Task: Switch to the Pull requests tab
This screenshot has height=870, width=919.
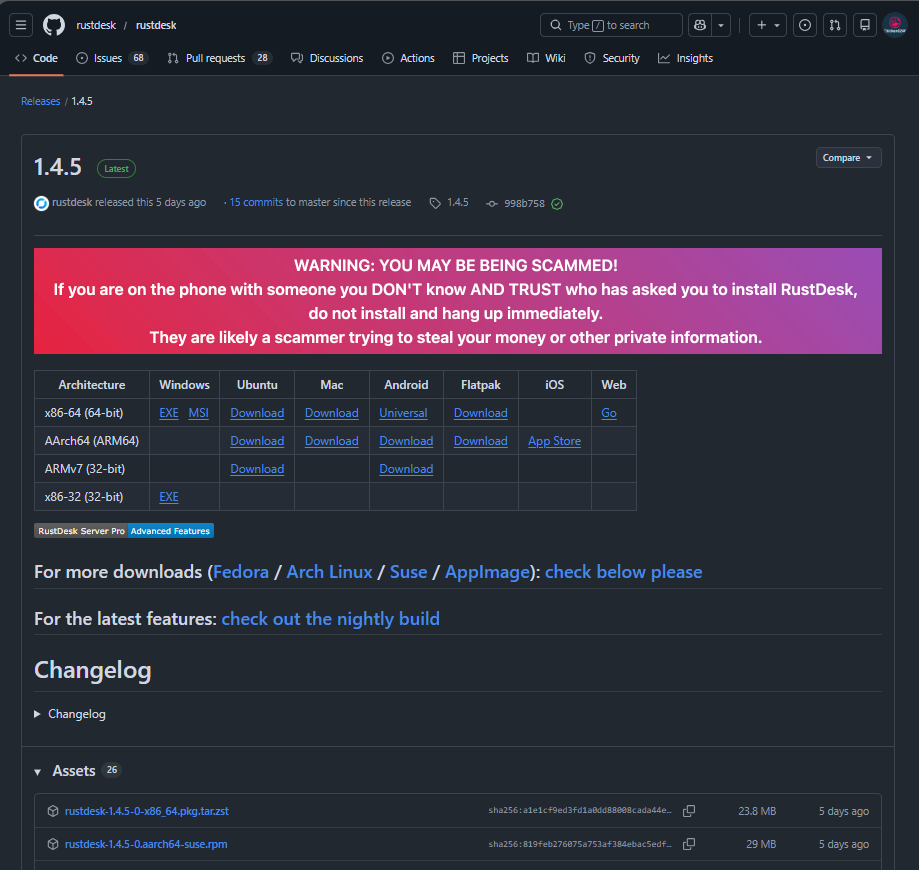Action: [x=220, y=58]
